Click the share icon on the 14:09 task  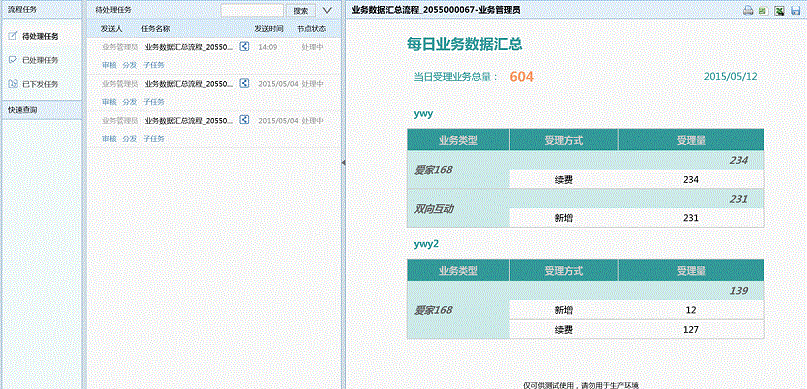(244, 47)
